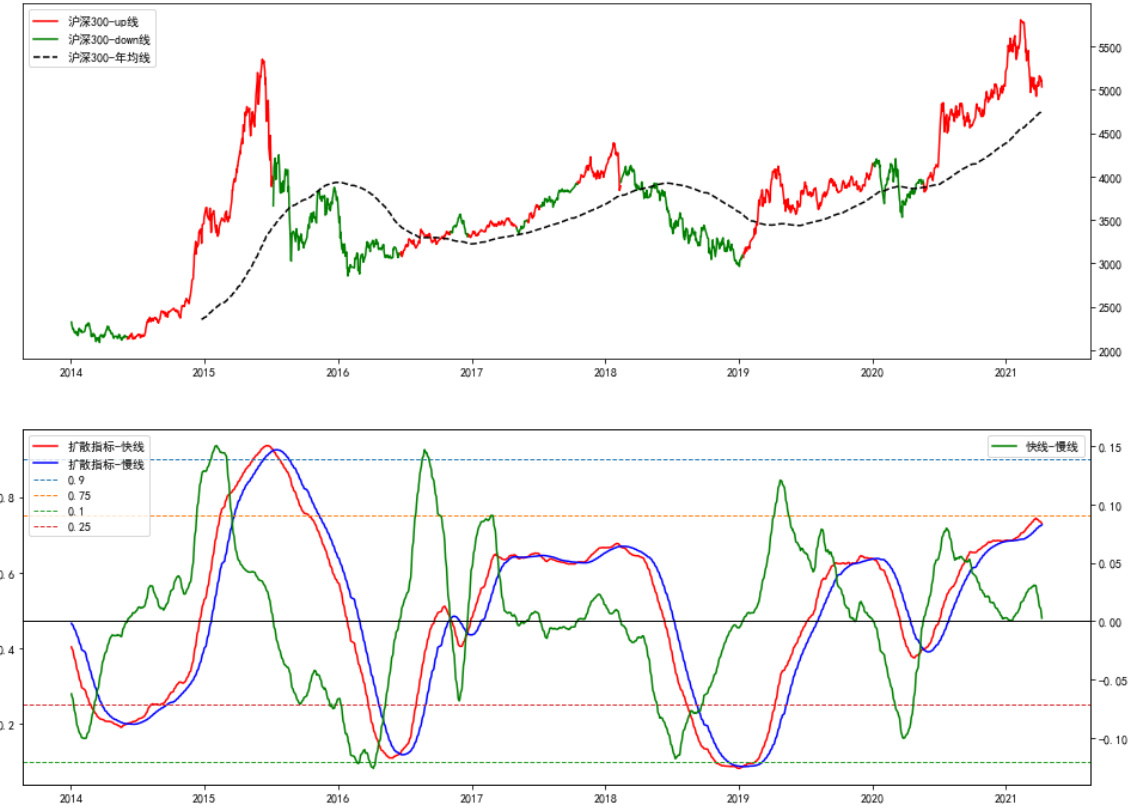1134x810 pixels.
Task: Click the 扩散指标-快线 legend label
Action: [105, 446]
